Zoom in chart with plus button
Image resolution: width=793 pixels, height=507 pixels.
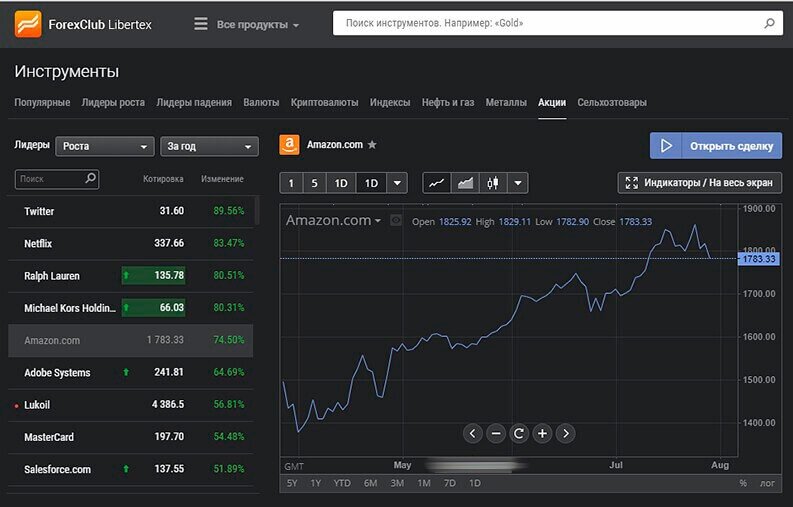pos(542,434)
